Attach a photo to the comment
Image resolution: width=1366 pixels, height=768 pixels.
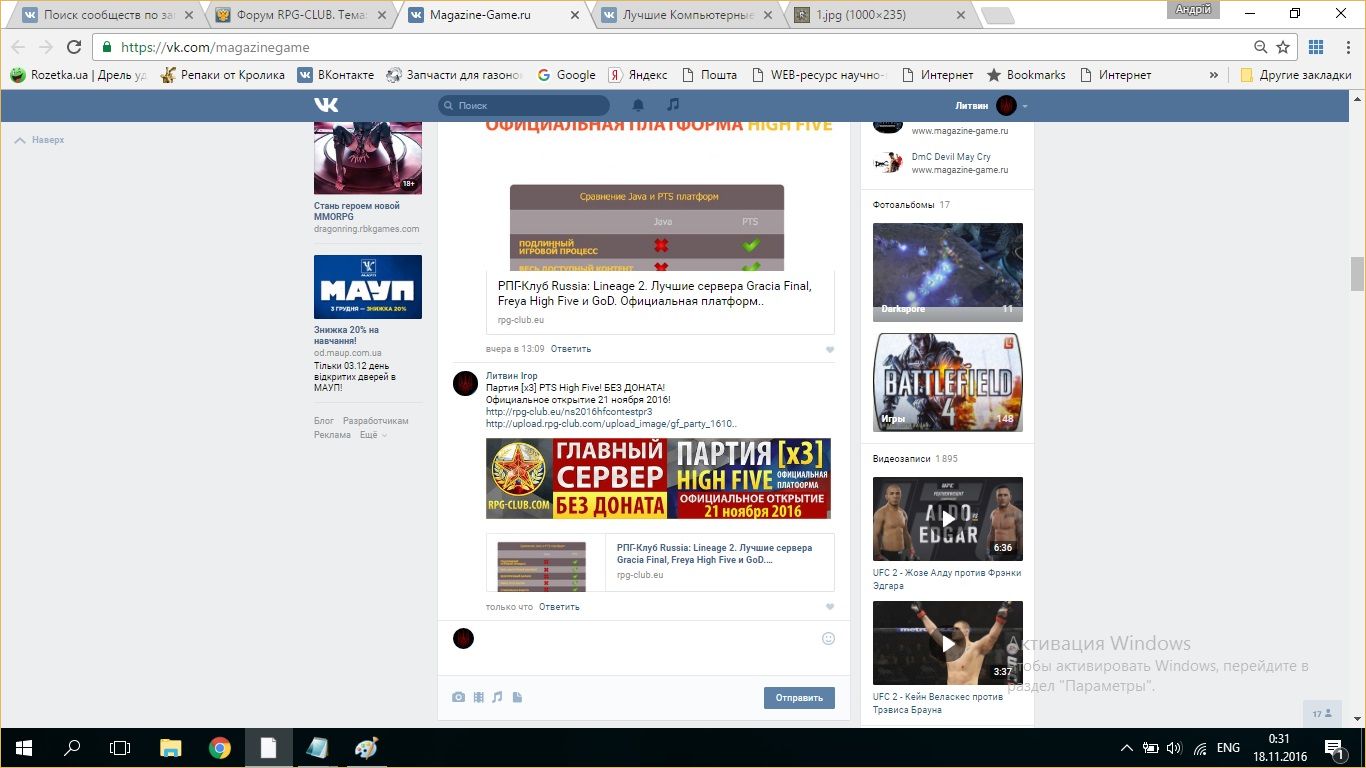(x=458, y=697)
